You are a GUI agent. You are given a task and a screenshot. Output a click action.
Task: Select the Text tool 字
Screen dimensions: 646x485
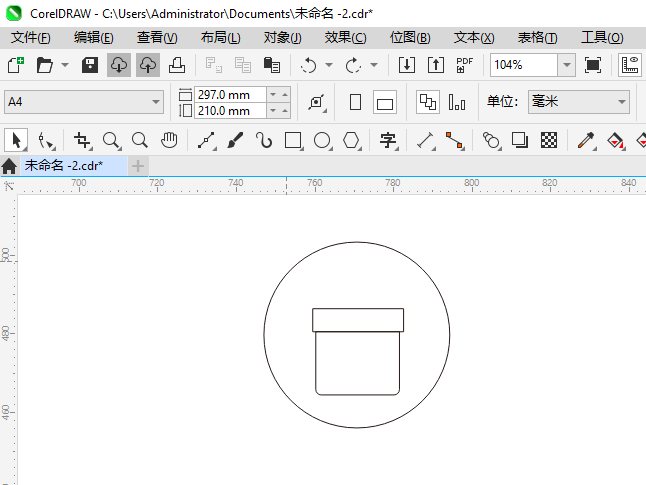point(388,141)
